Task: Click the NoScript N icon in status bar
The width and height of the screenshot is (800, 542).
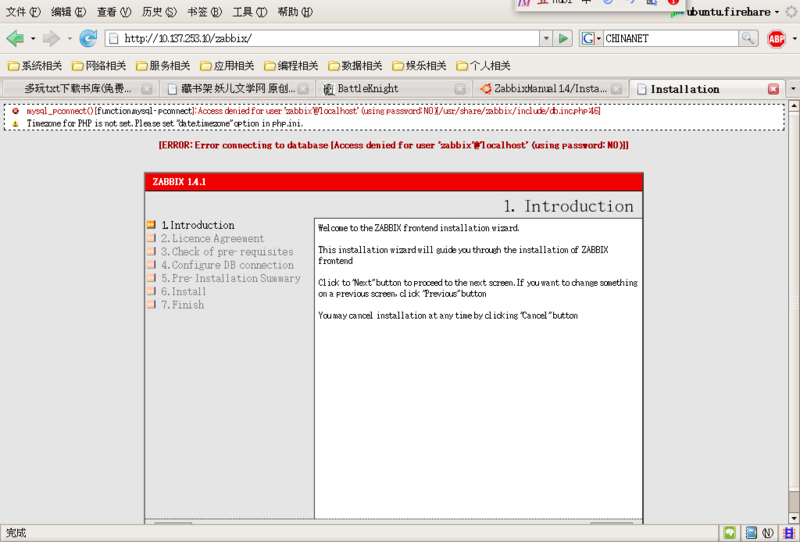Action: [x=767, y=533]
